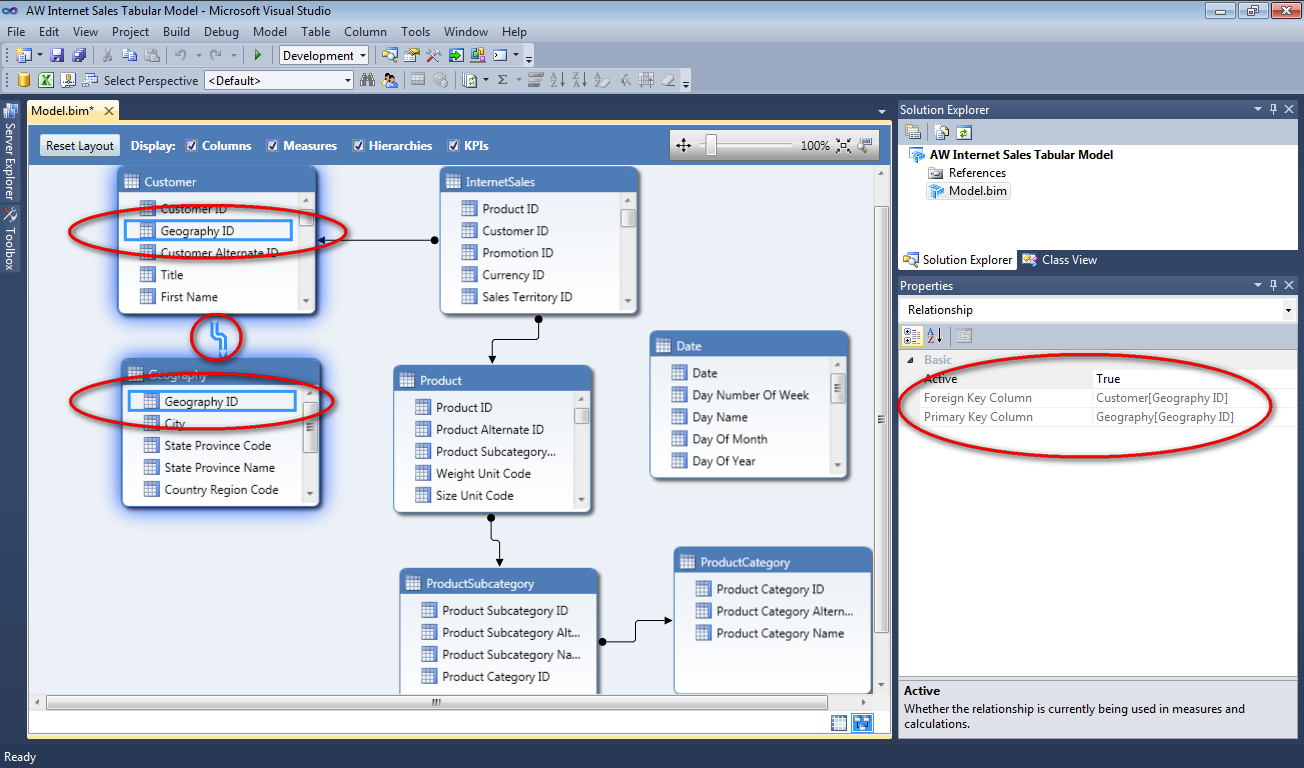The height and width of the screenshot is (768, 1304).
Task: Open the Undo history dropdown arrow
Action: [x=198, y=56]
